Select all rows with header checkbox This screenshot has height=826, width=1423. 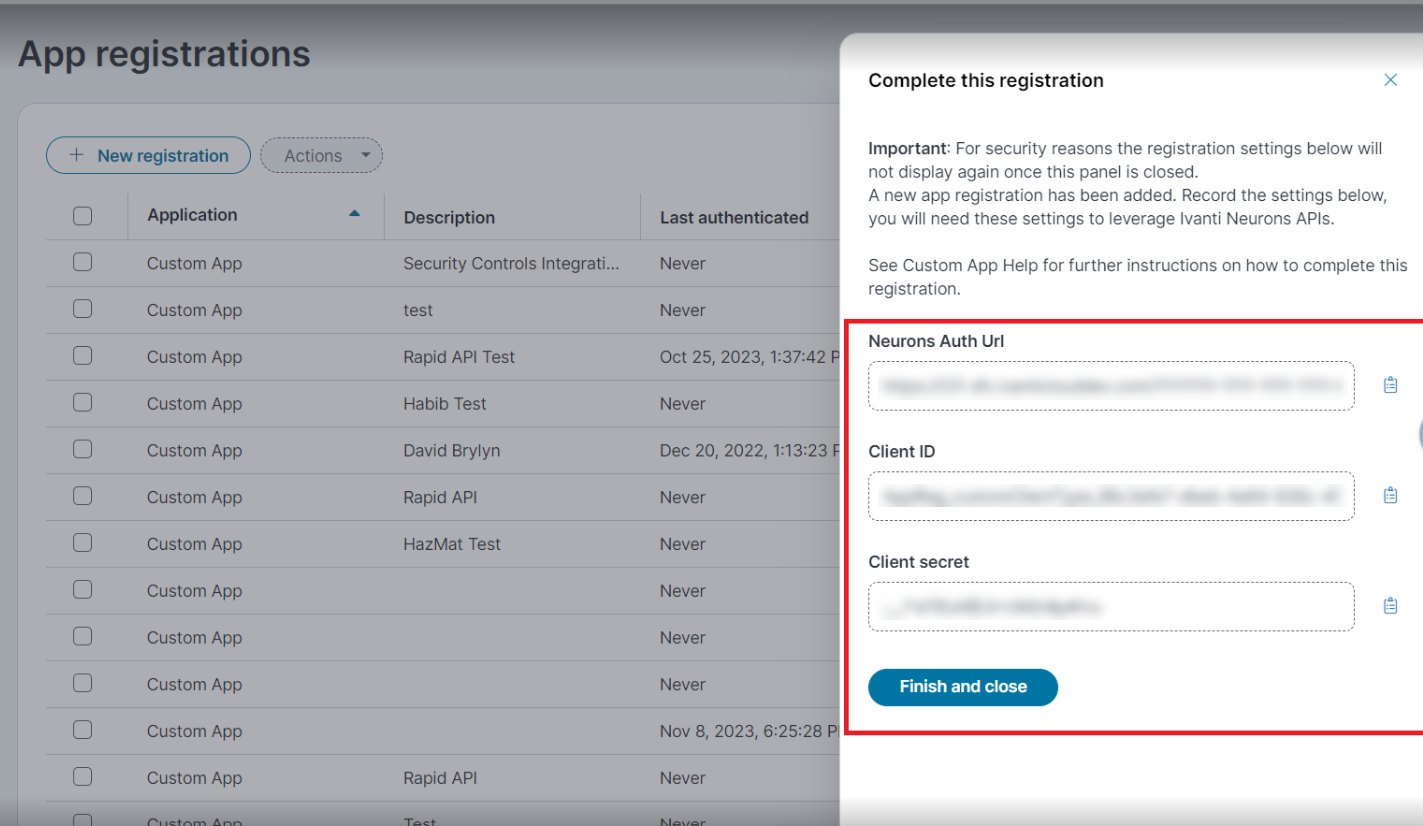[x=83, y=216]
